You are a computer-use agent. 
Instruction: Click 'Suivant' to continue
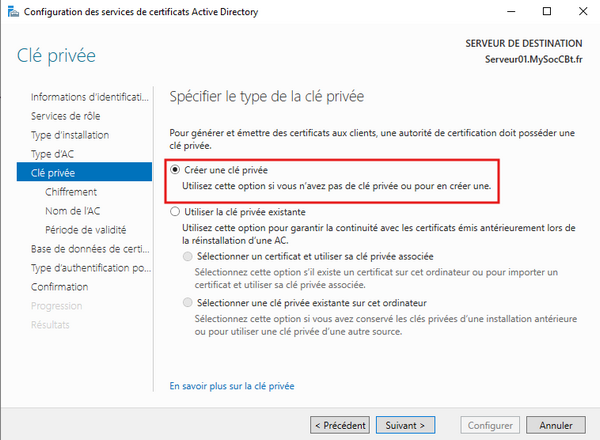405,424
